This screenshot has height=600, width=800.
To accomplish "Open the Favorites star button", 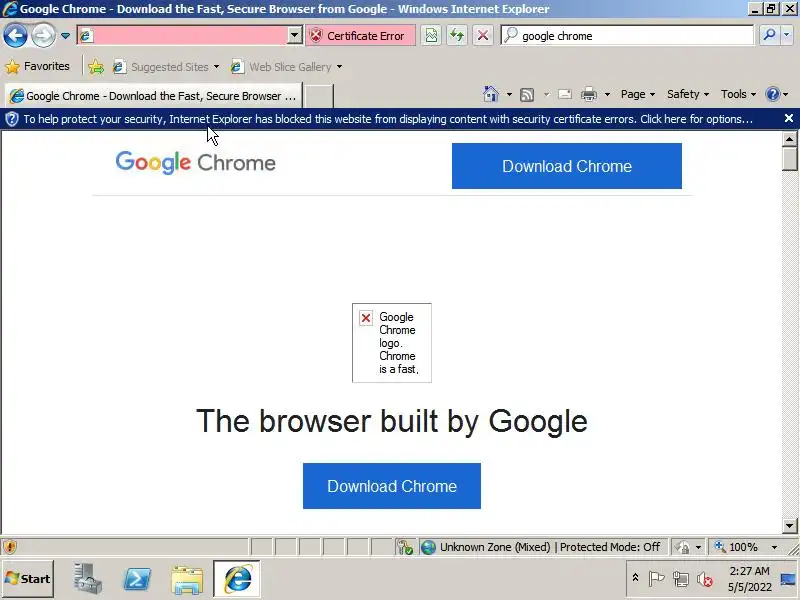I will coord(37,66).
